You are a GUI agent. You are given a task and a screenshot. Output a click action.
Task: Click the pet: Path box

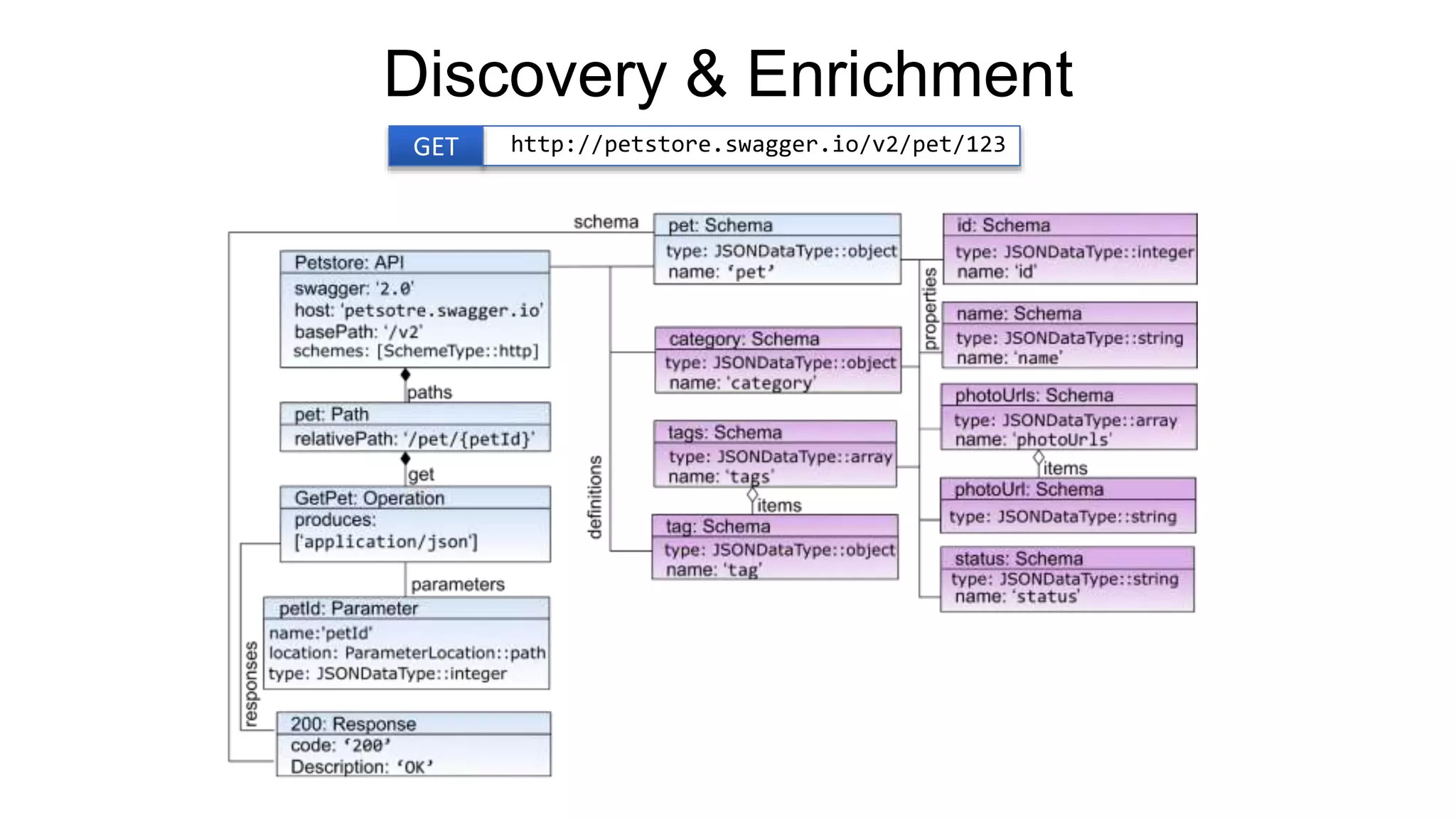coord(414,427)
